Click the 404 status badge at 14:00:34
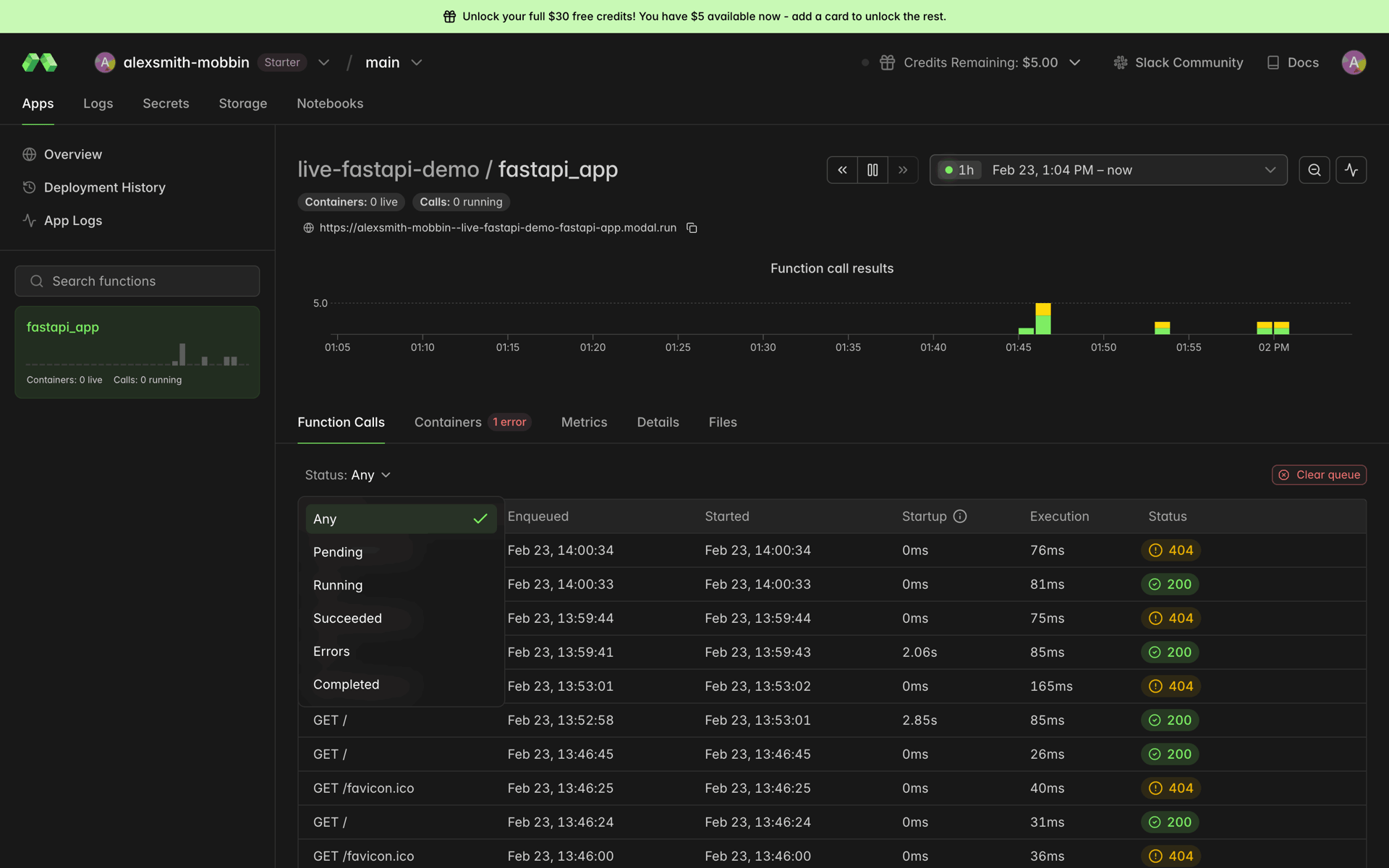The image size is (1389, 868). click(x=1171, y=550)
